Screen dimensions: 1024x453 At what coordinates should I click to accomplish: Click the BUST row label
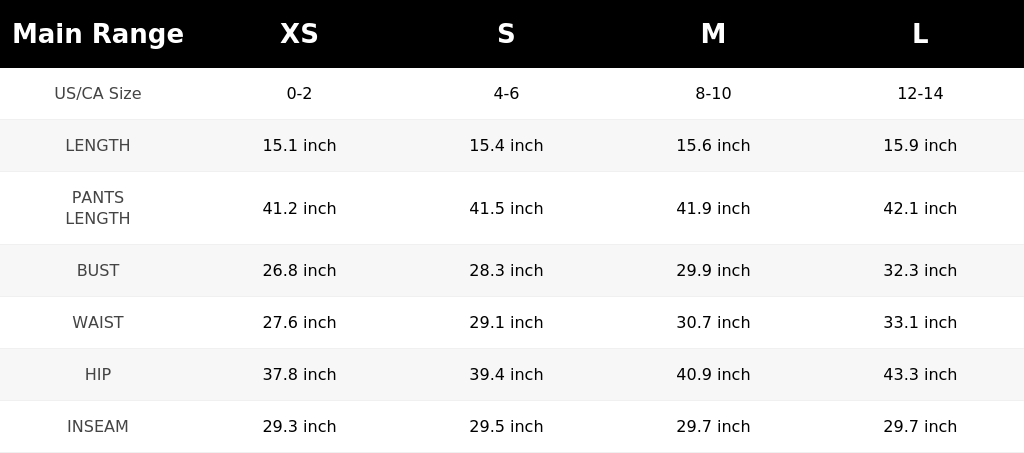(x=98, y=270)
